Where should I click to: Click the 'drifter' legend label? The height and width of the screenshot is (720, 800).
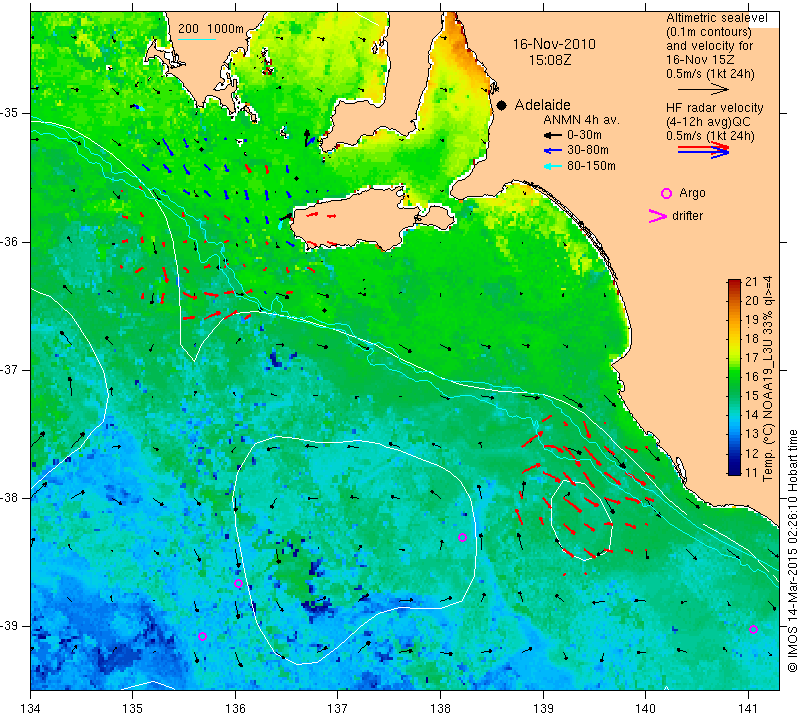coord(687,216)
